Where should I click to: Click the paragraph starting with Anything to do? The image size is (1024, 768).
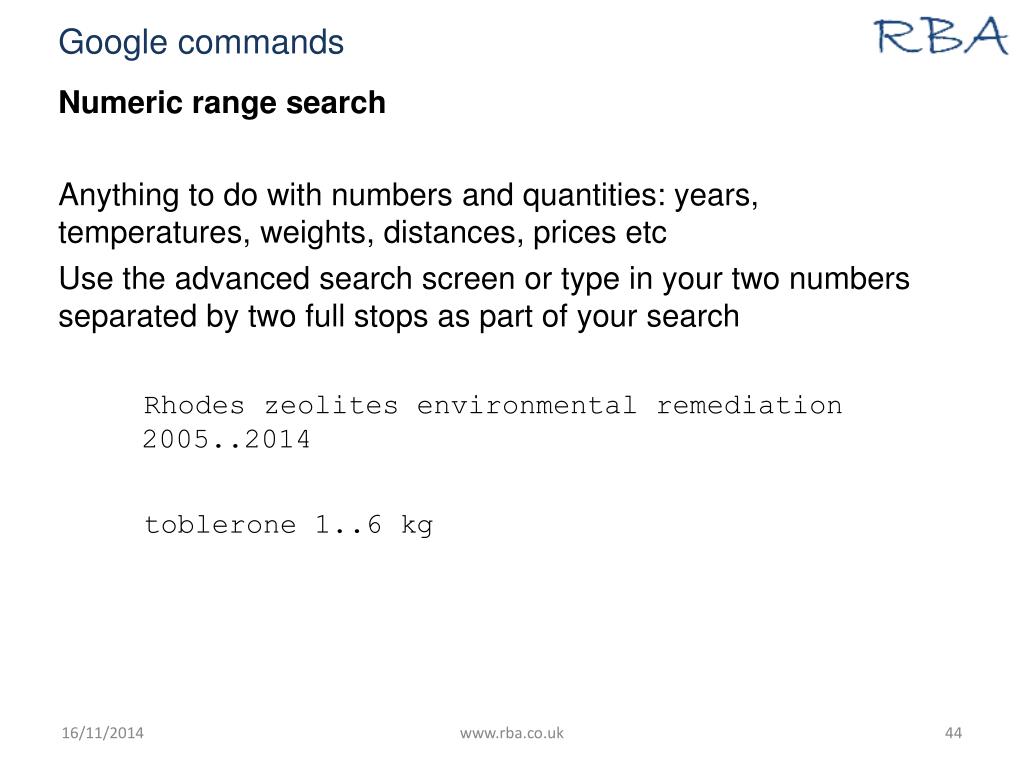pos(408,214)
